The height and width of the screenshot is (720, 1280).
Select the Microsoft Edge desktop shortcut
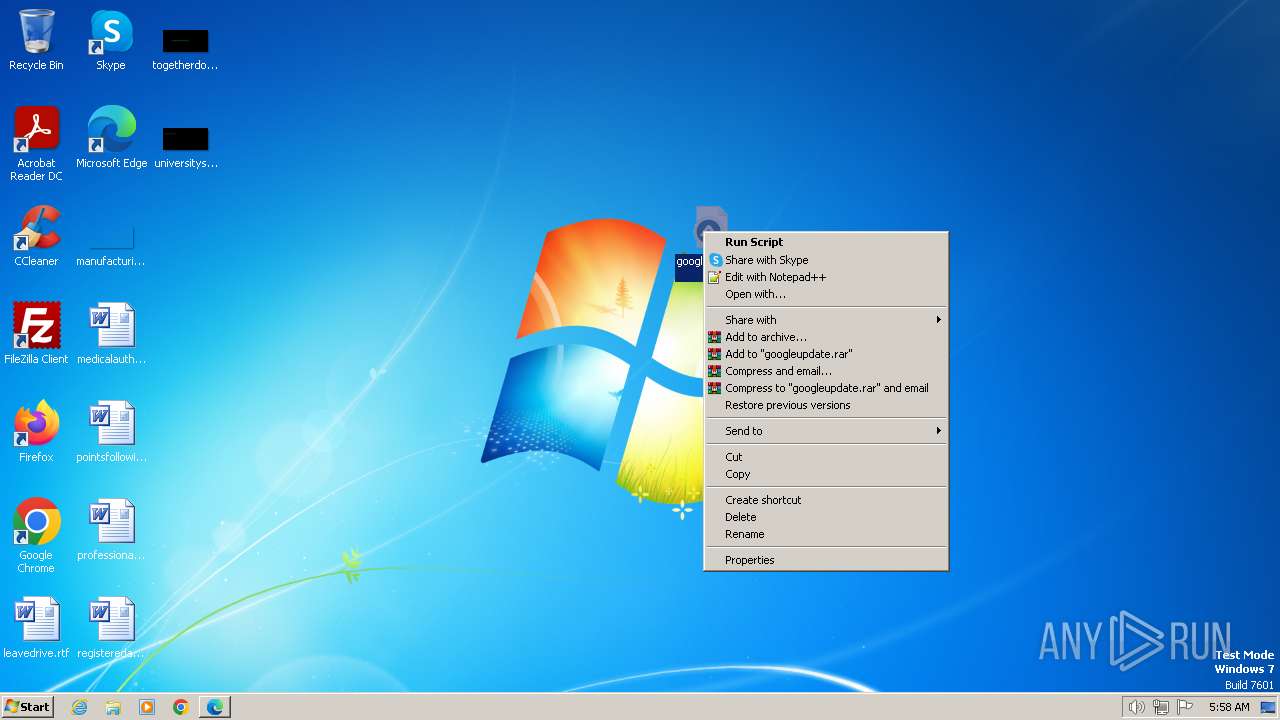(x=111, y=137)
